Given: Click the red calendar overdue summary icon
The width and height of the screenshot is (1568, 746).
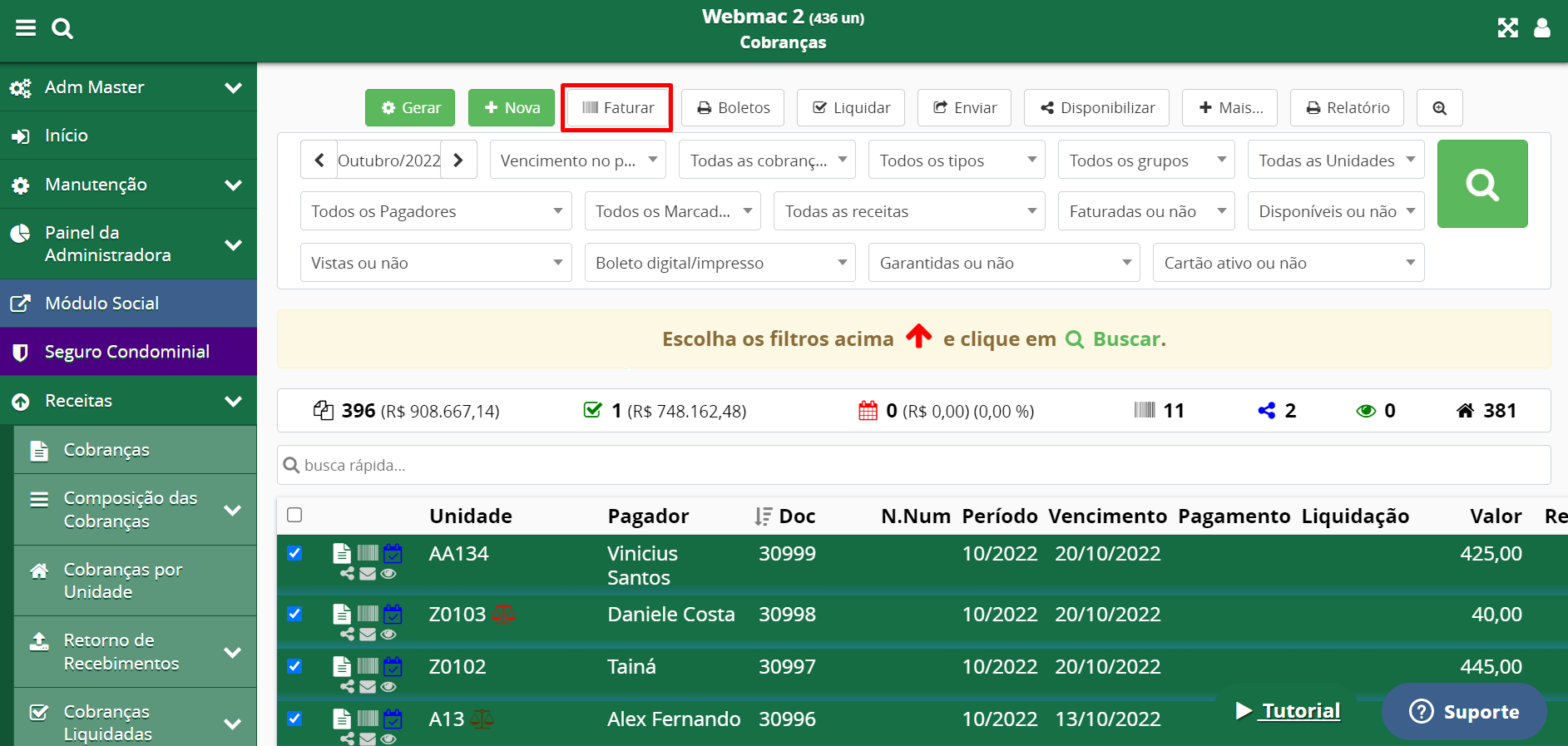Looking at the screenshot, I should pos(868,410).
